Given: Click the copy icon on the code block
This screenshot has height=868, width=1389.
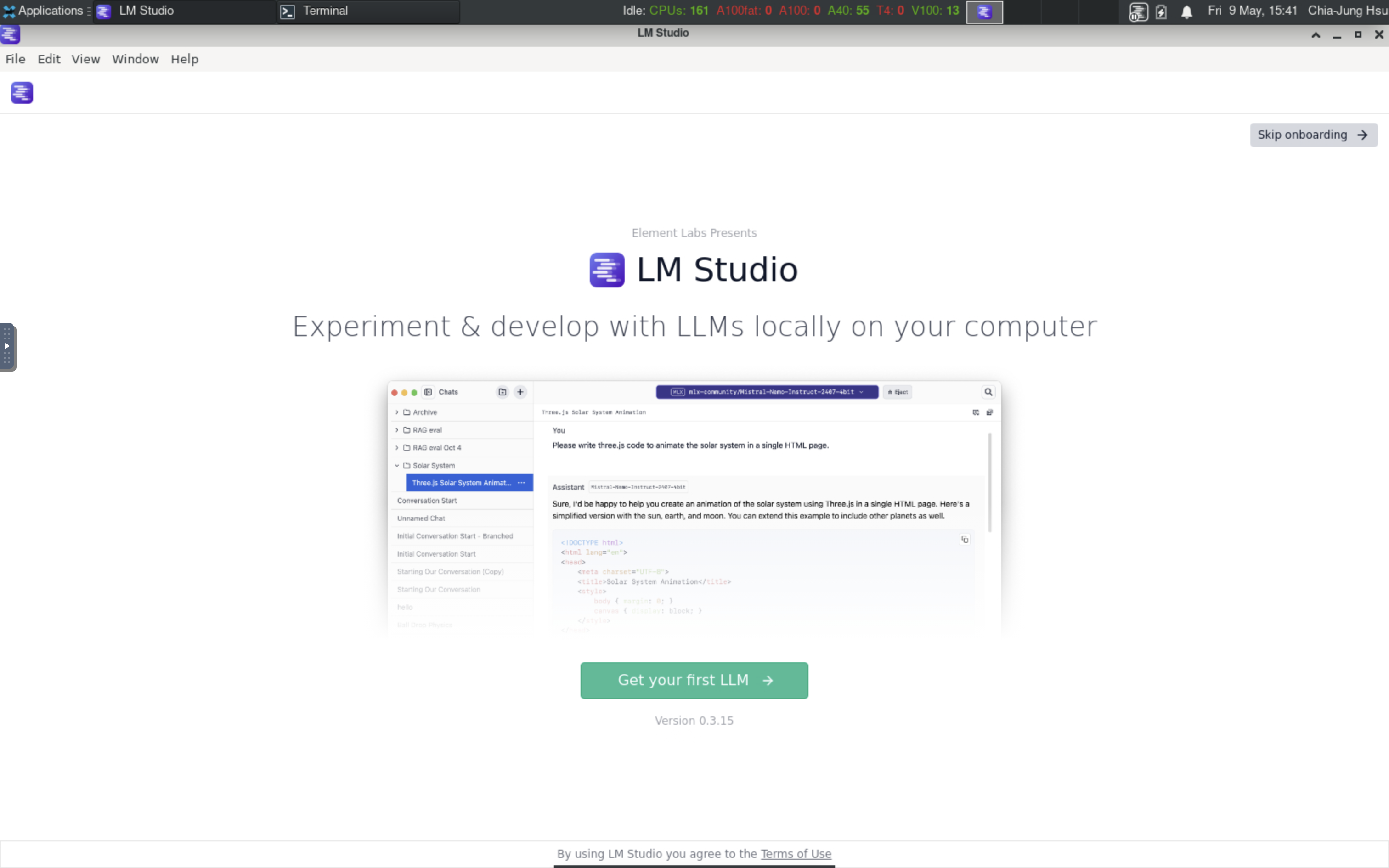Looking at the screenshot, I should (966, 540).
